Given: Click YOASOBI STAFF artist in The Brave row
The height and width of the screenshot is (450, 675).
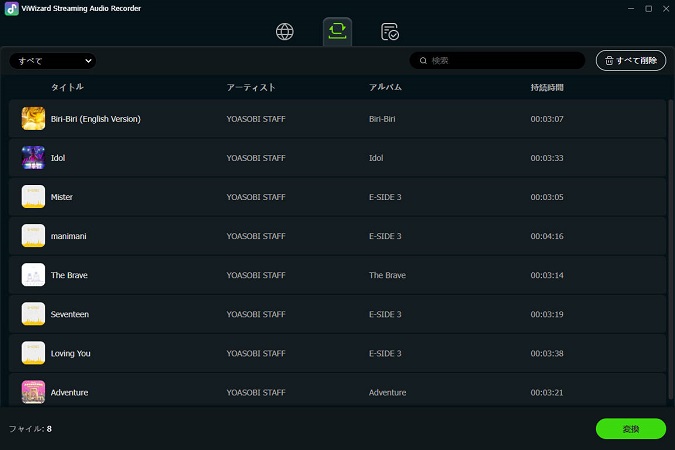Looking at the screenshot, I should (x=256, y=275).
